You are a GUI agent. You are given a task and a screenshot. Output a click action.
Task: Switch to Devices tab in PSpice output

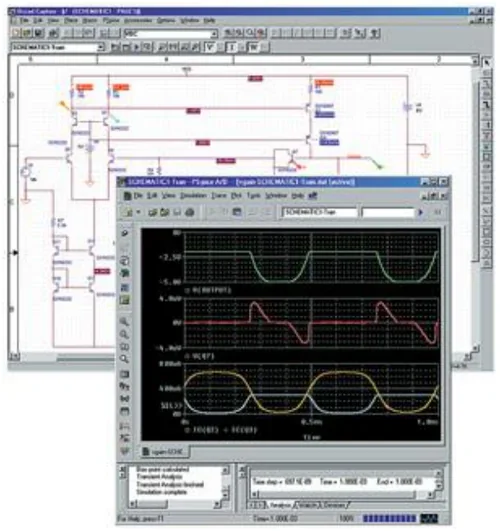334,505
